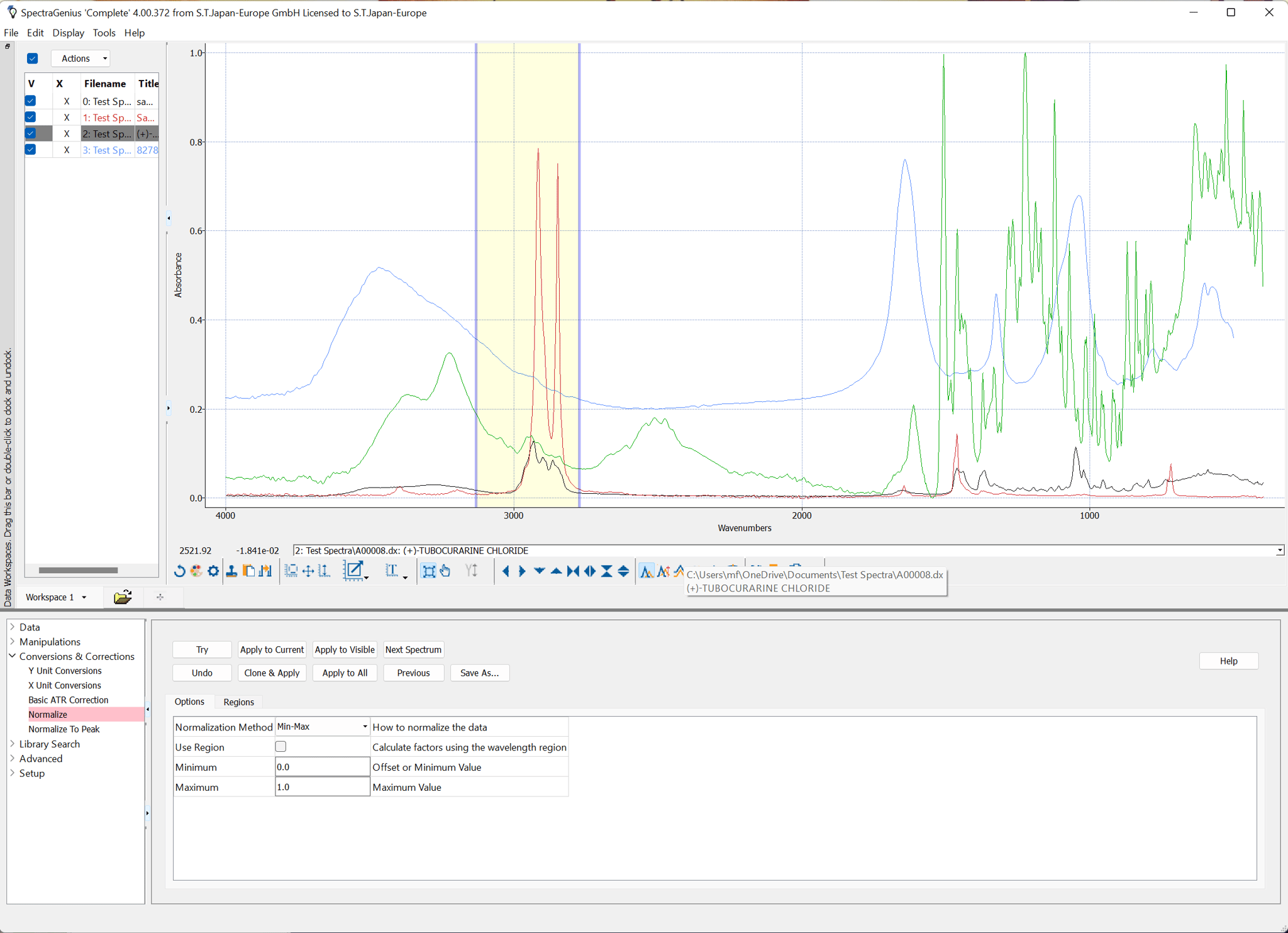Image resolution: width=1288 pixels, height=933 pixels.
Task: Switch to the Regions tab
Action: click(238, 701)
